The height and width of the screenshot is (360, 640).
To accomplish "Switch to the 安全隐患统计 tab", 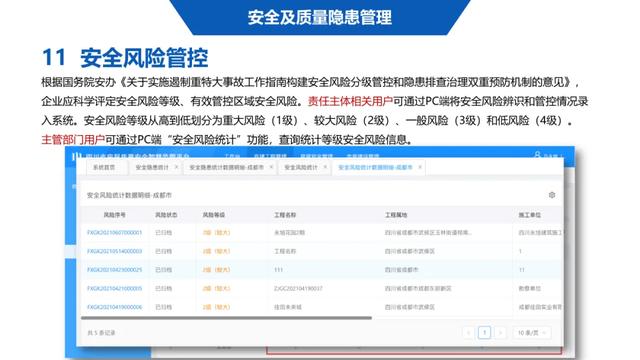I will pos(152,167).
